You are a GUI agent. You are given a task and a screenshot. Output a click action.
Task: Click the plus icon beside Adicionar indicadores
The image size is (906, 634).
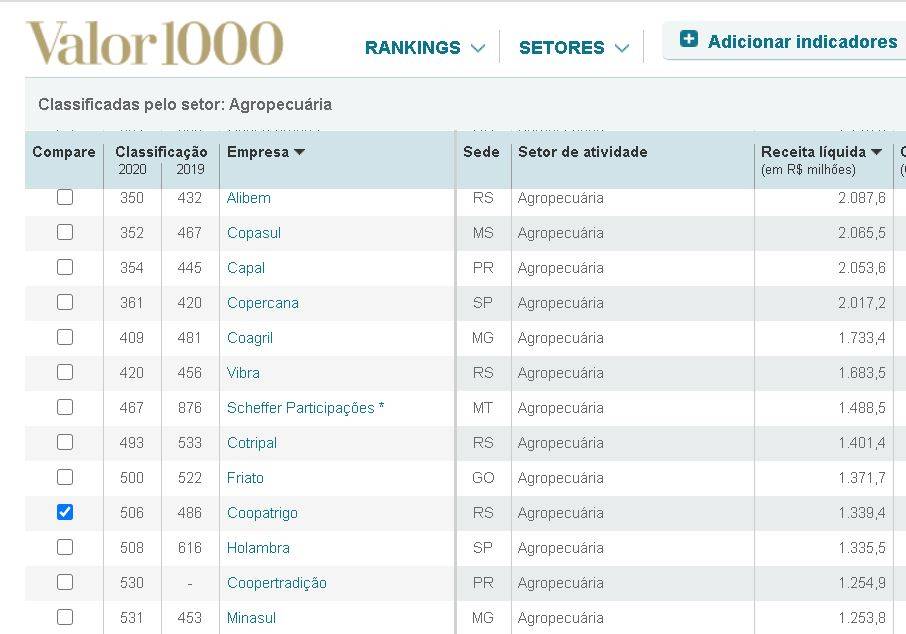point(688,39)
